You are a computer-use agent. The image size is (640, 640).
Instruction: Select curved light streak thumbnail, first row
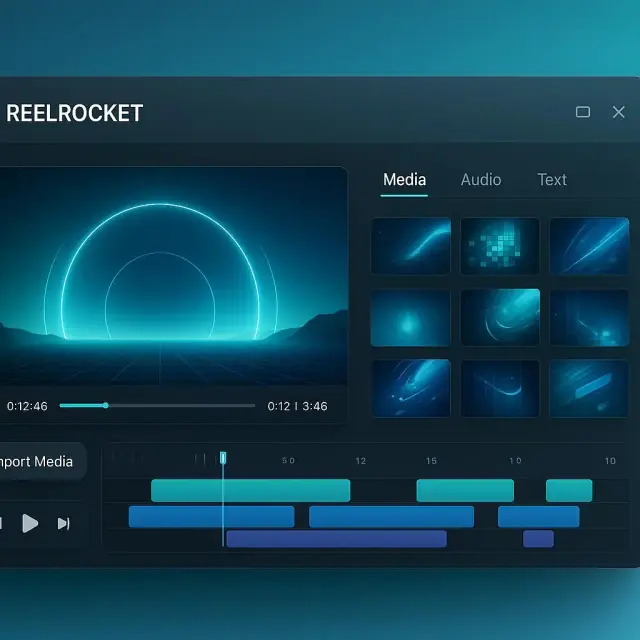[x=411, y=246]
